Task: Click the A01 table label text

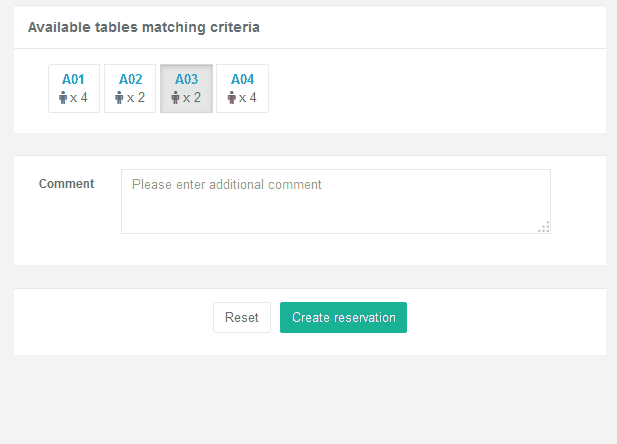Action: coord(73,79)
